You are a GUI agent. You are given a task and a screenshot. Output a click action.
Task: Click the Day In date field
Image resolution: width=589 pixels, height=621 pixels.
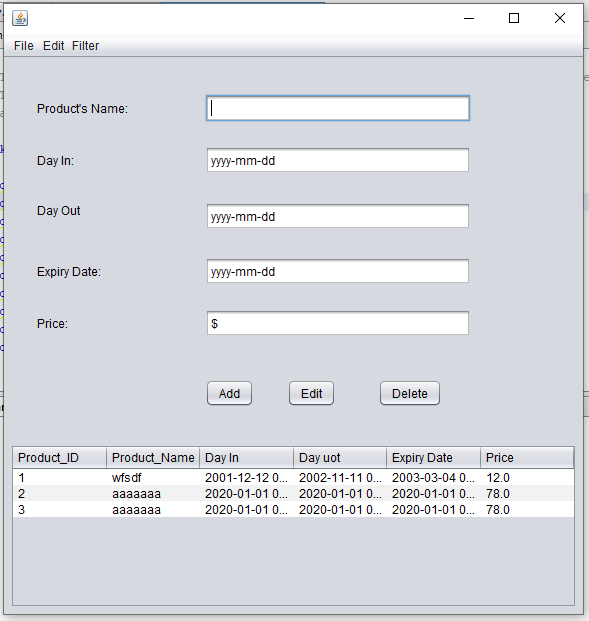(338, 160)
